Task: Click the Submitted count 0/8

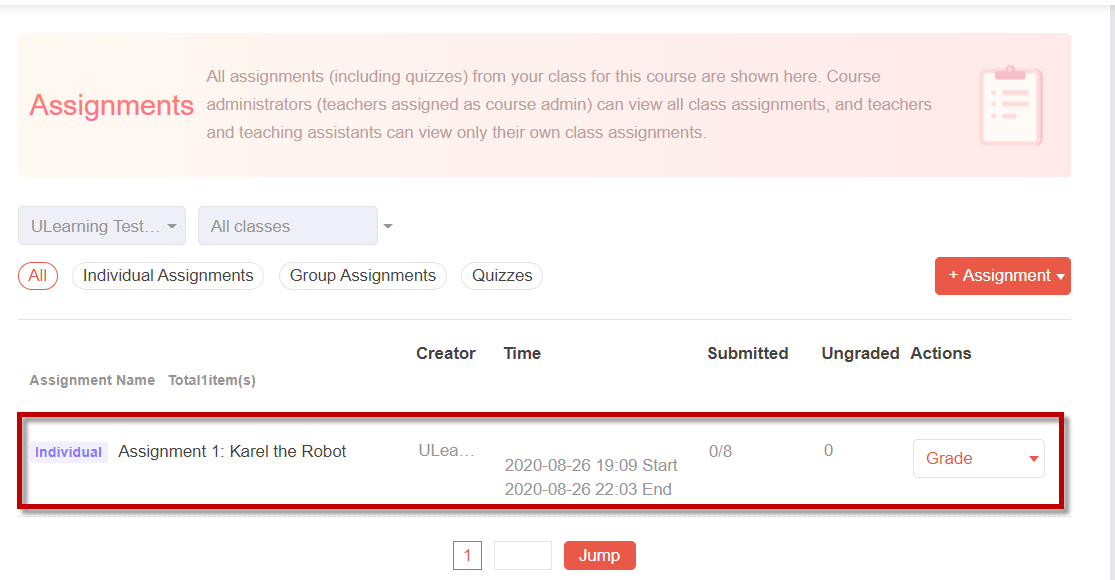Action: pos(720,451)
